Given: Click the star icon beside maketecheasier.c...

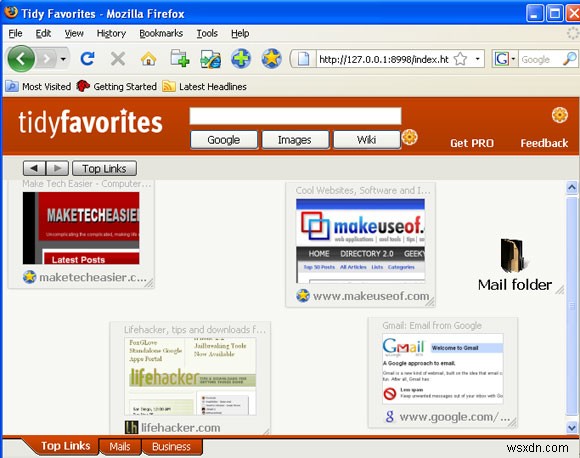Looking at the screenshot, I should tap(29, 277).
